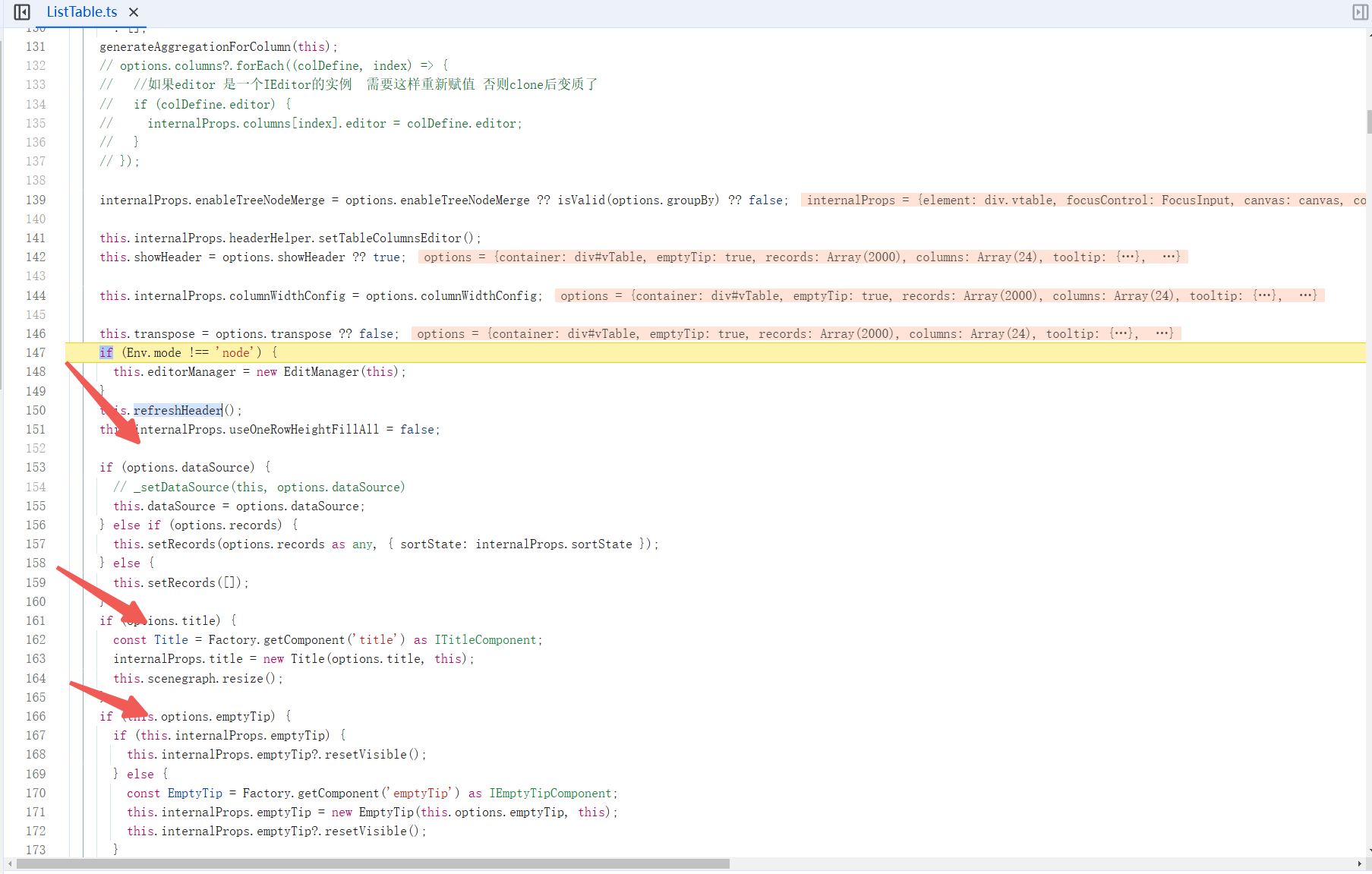Set a breakpoint on line 171
Viewport: 1372px width, 874px height.
tap(36, 812)
